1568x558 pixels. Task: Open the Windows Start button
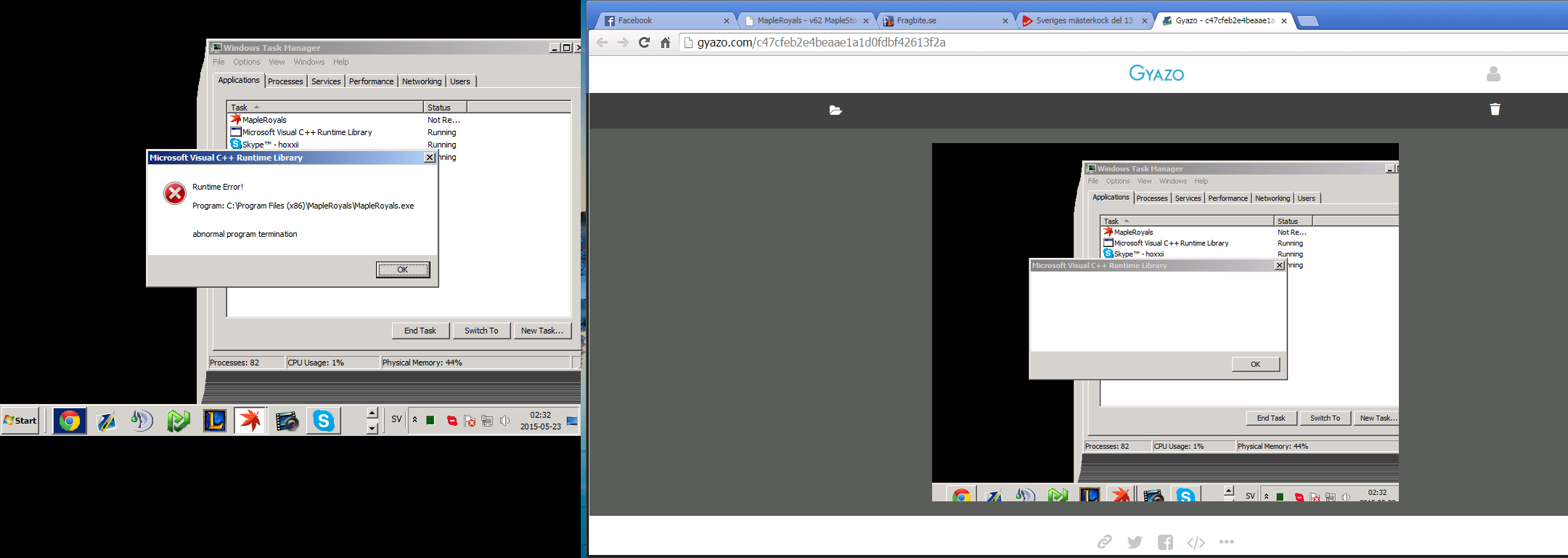coord(20,421)
